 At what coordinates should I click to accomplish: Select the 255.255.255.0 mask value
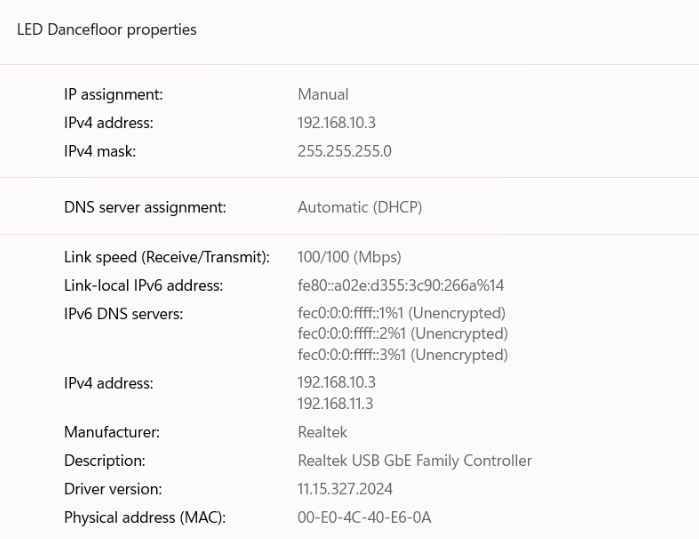[x=343, y=151]
